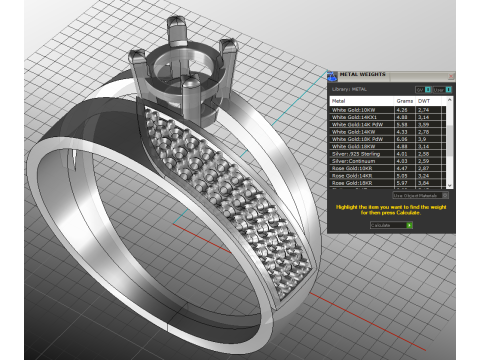Click the Calculate button
Screen dimensions: 480x360
click(391, 225)
